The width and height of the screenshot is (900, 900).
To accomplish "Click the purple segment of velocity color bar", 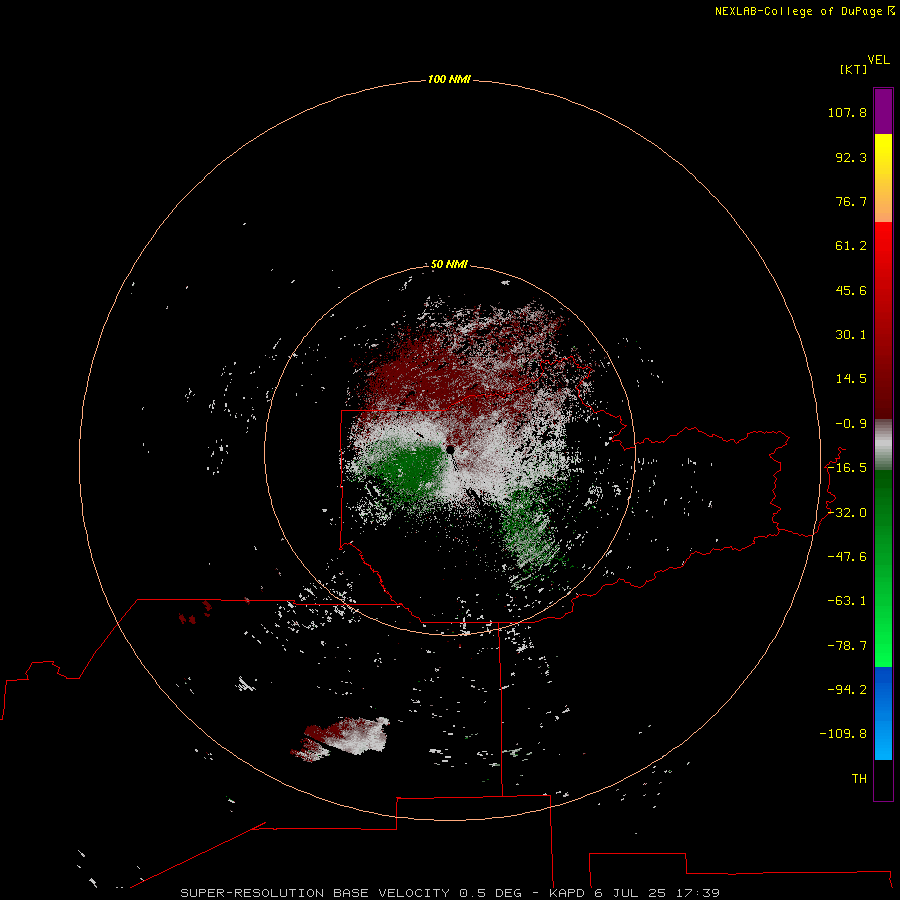I will tap(883, 111).
